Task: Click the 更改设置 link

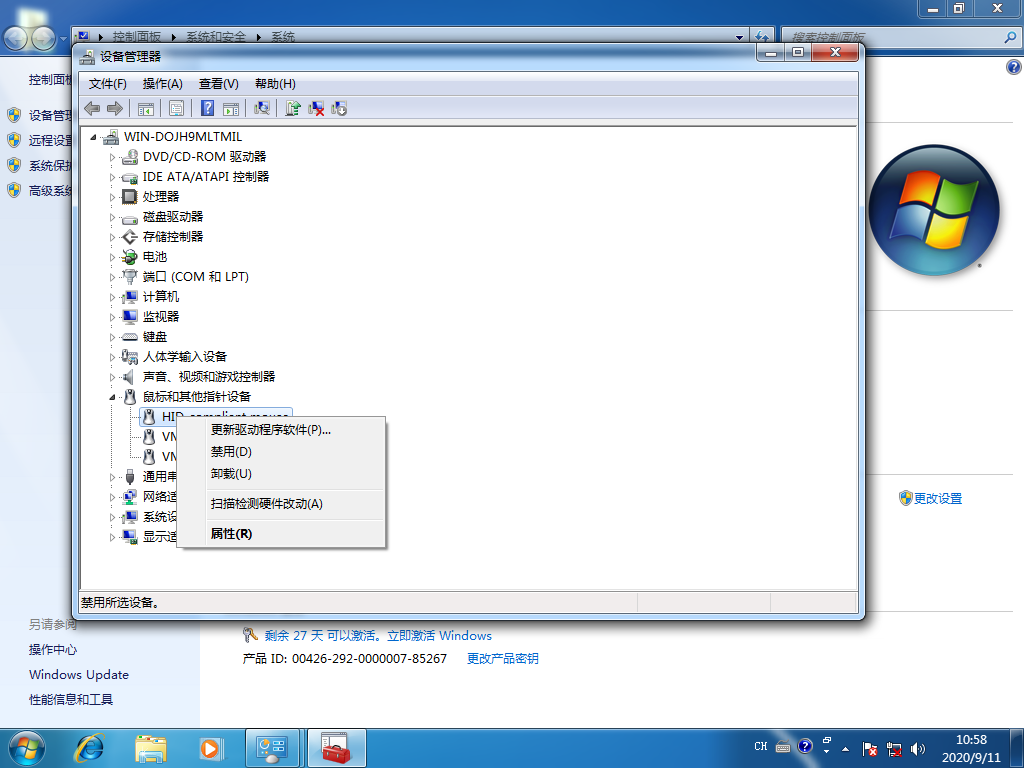Action: coord(937,498)
